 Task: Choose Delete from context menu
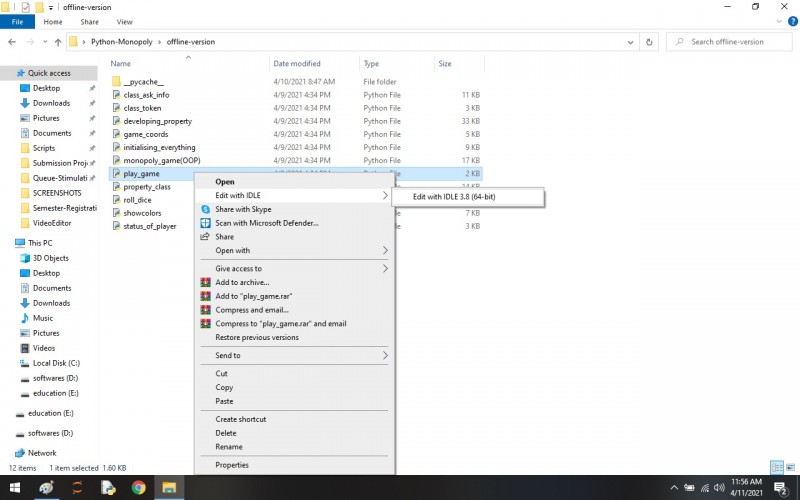294,433
